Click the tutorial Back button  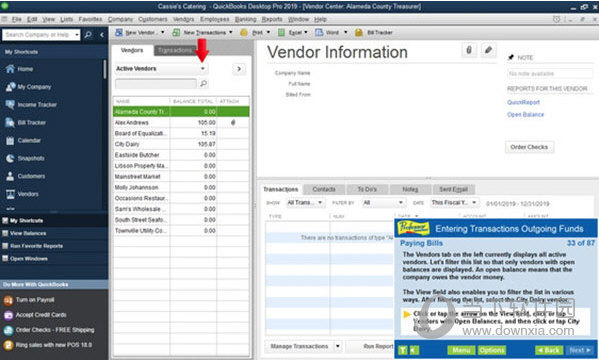549,350
